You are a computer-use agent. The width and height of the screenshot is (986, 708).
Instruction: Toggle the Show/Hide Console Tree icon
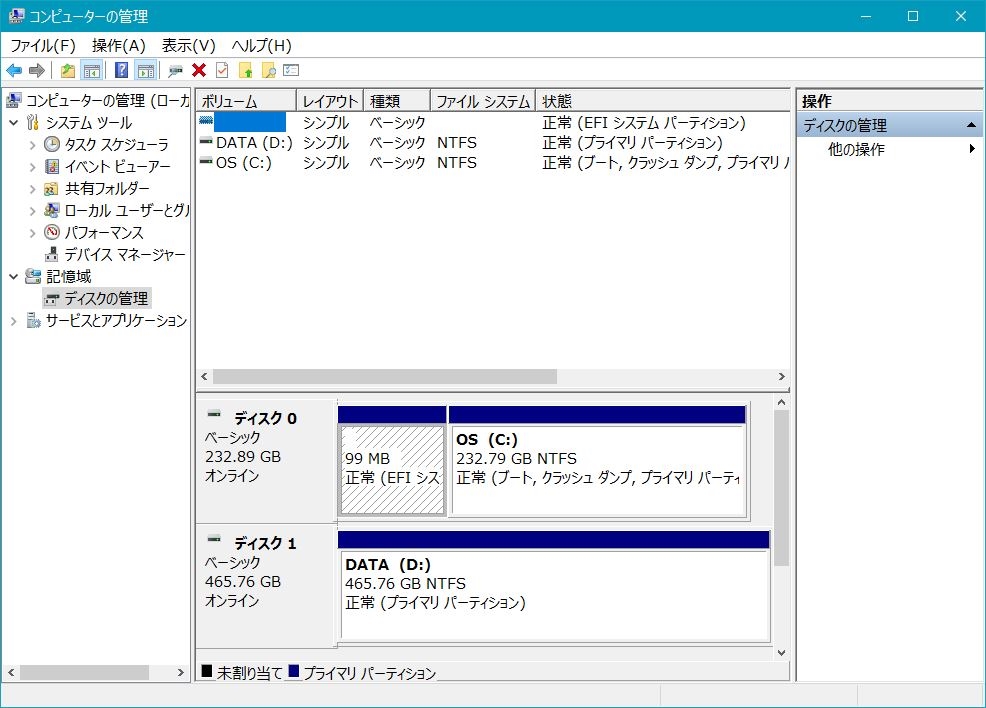point(92,70)
